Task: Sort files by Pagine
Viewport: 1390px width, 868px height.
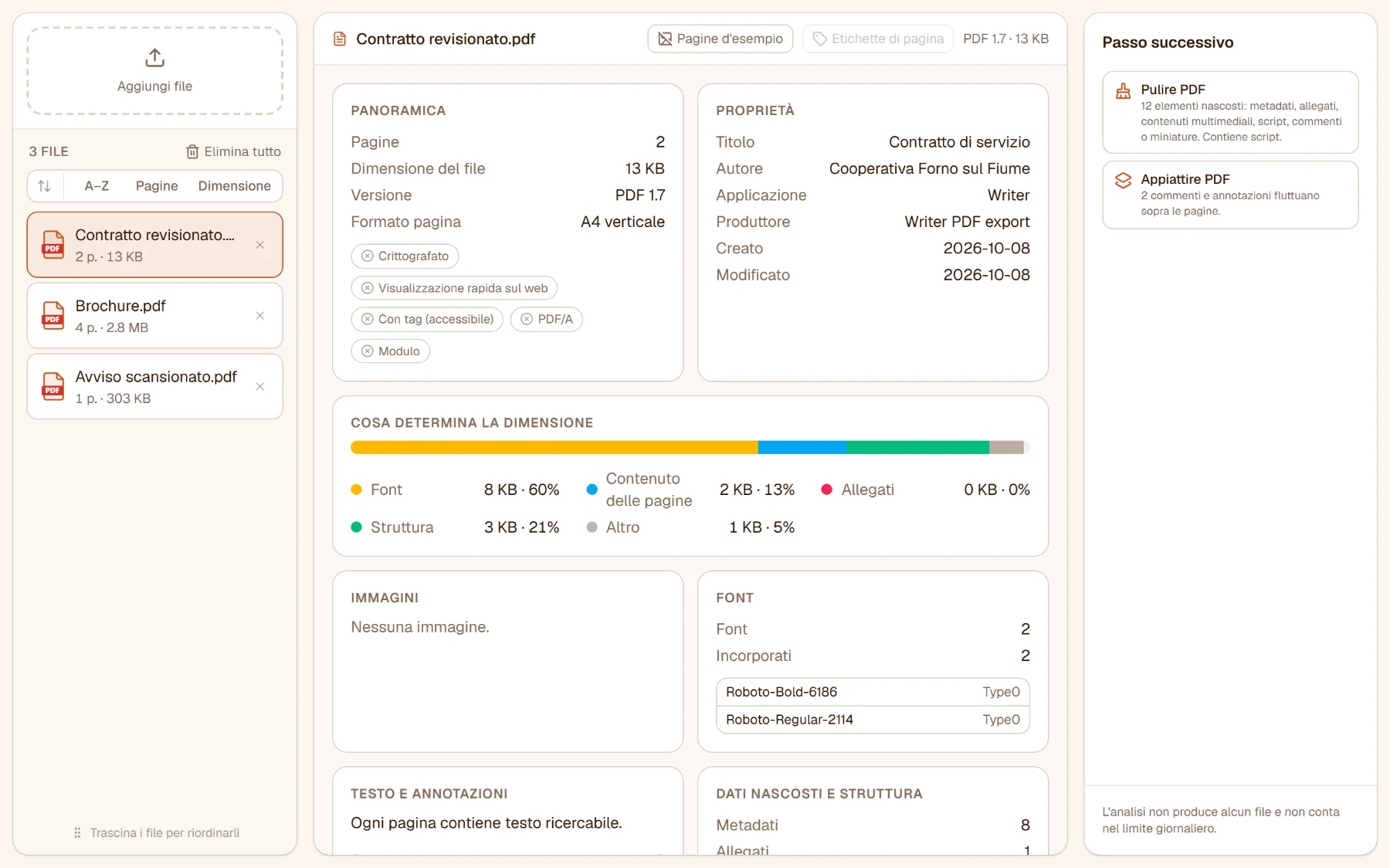Action: coord(157,186)
